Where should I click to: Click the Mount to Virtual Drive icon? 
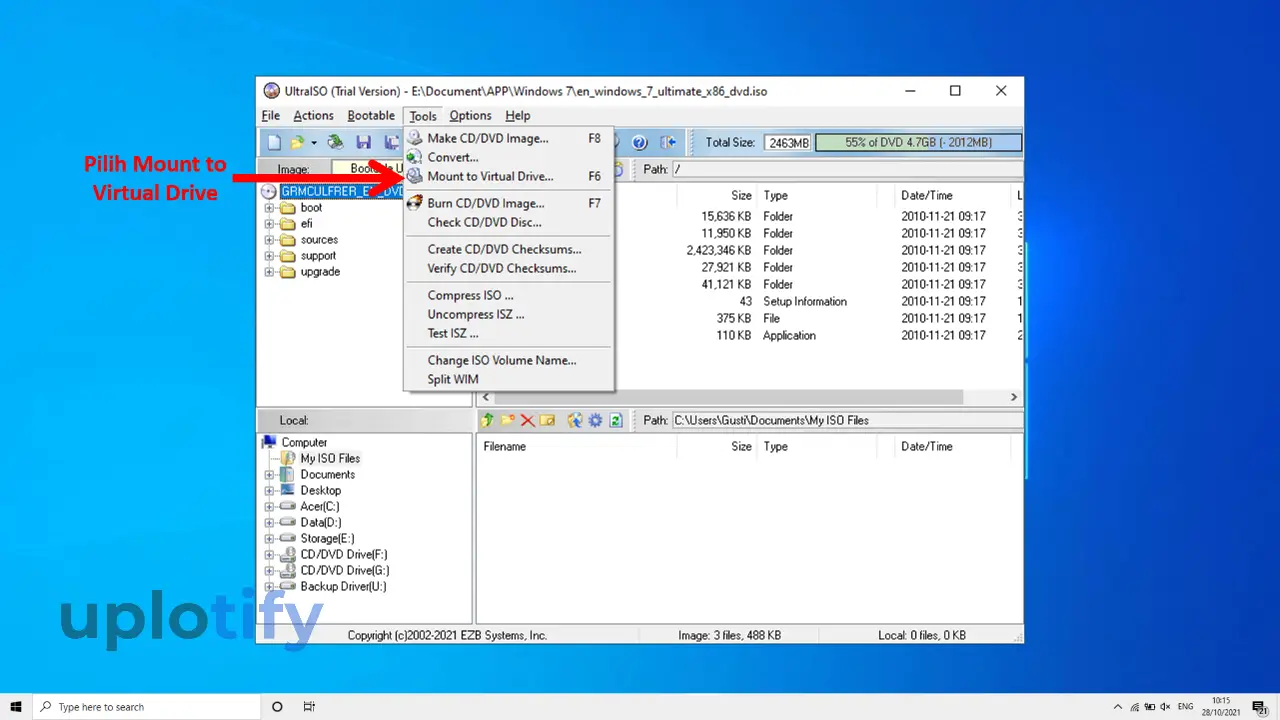click(x=415, y=176)
